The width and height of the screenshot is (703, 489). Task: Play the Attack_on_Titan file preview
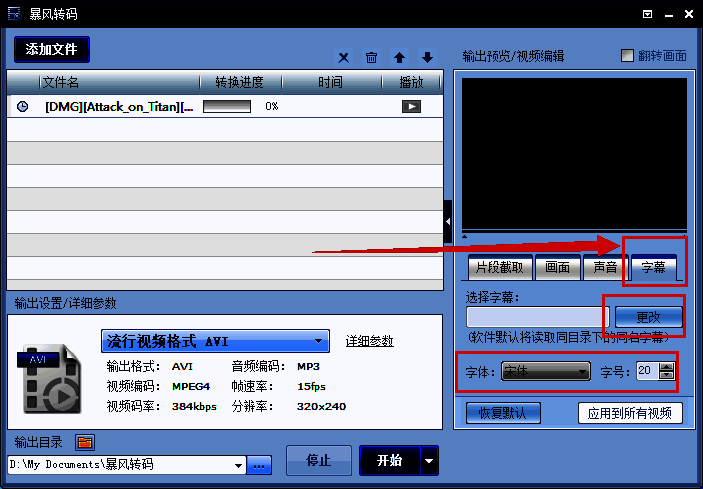pyautogui.click(x=411, y=106)
